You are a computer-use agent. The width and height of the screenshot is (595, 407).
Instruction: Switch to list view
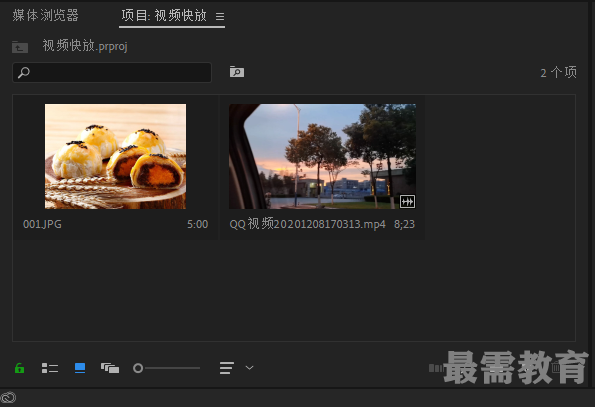pyautogui.click(x=50, y=368)
